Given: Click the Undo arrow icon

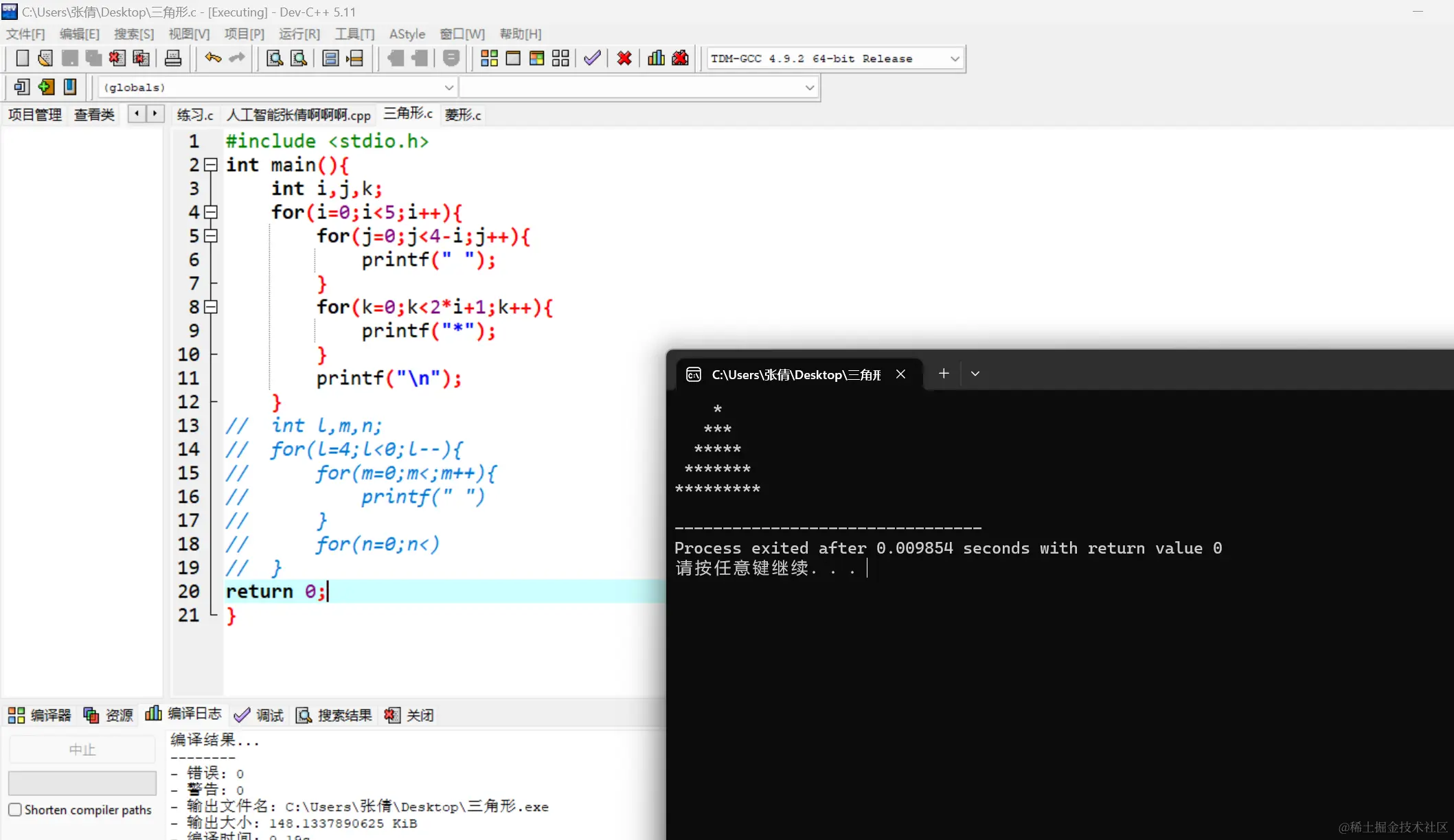Looking at the screenshot, I should [x=213, y=58].
